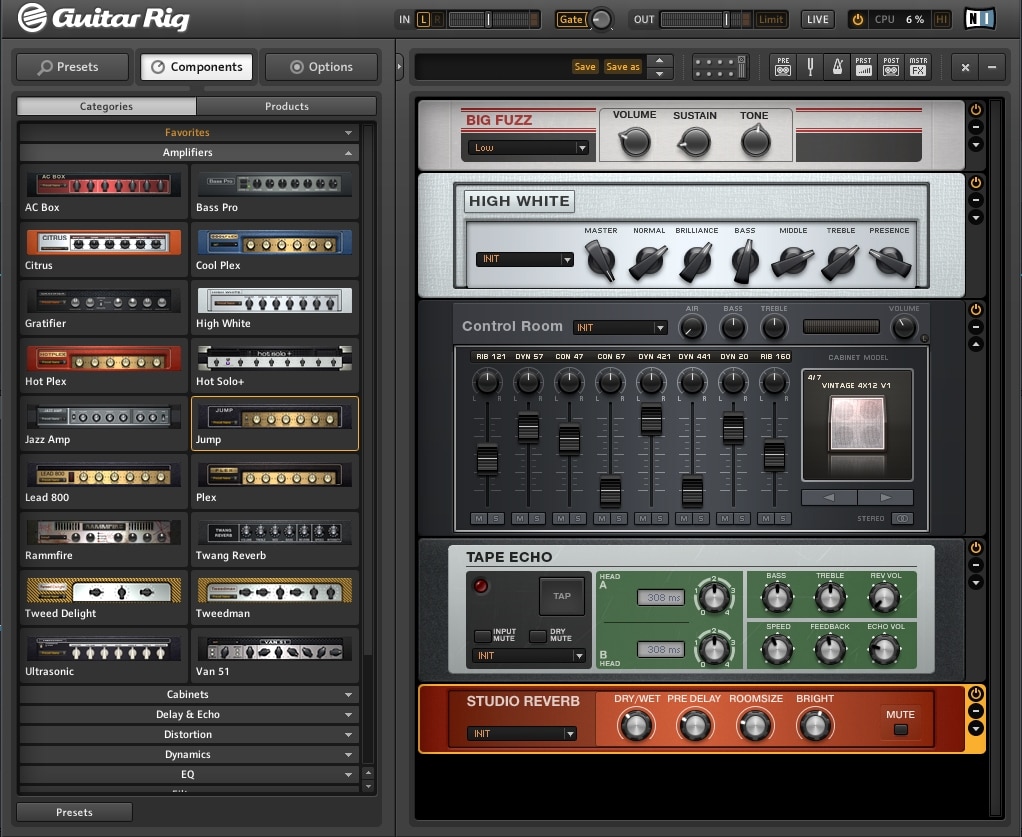1022x837 pixels.
Task: Toggle the High White power button
Action: point(976,183)
